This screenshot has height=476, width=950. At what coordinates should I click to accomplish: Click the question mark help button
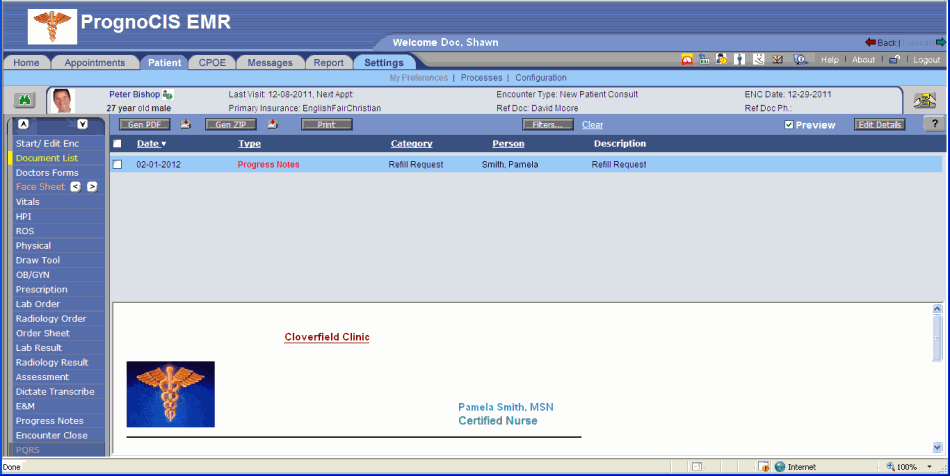(x=935, y=124)
